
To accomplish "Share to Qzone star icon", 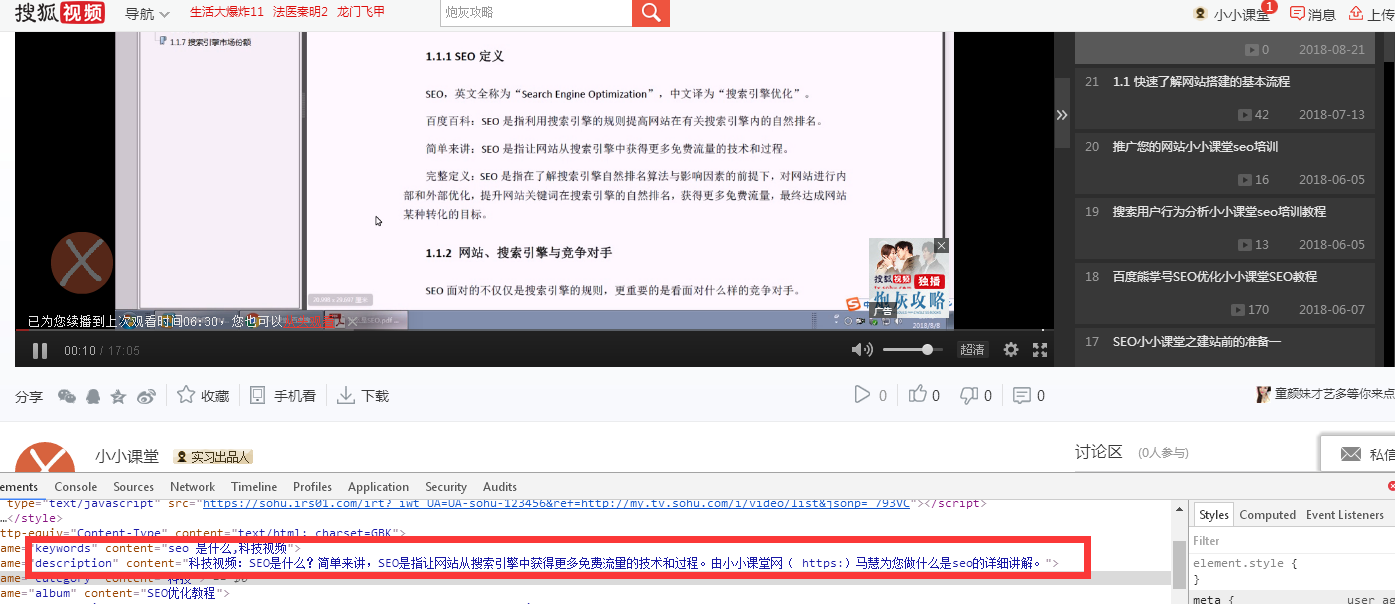I will point(119,396).
